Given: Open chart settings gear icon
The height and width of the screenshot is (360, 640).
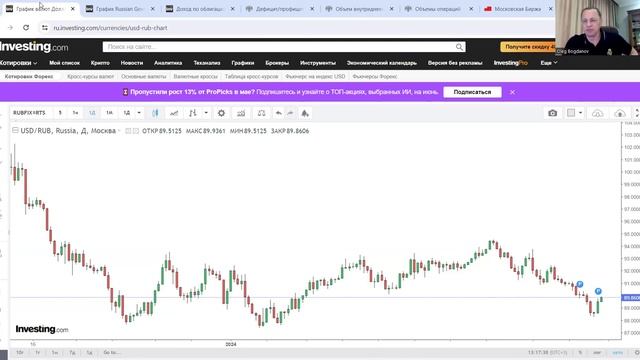Looking at the screenshot, I should click(x=221, y=113).
